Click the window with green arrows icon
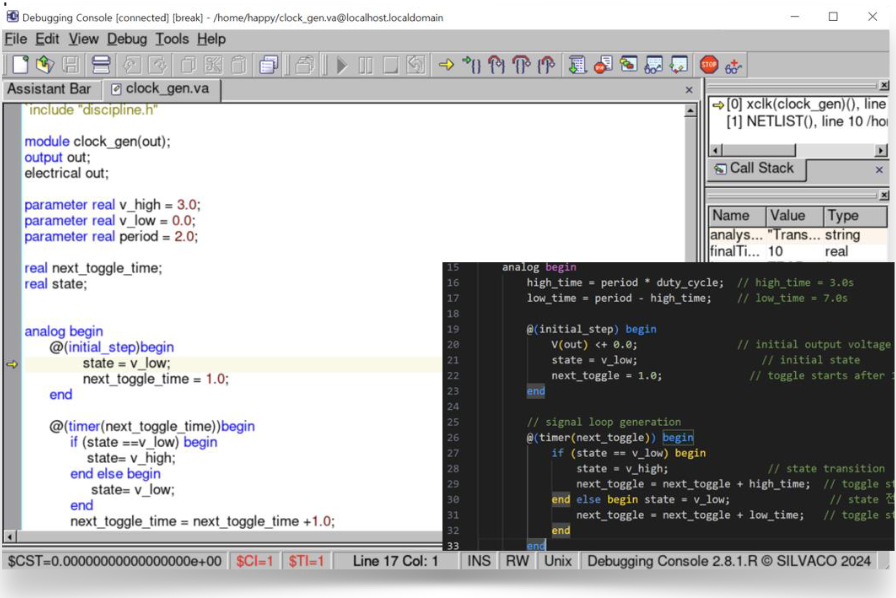The width and height of the screenshot is (896, 598). [x=679, y=65]
